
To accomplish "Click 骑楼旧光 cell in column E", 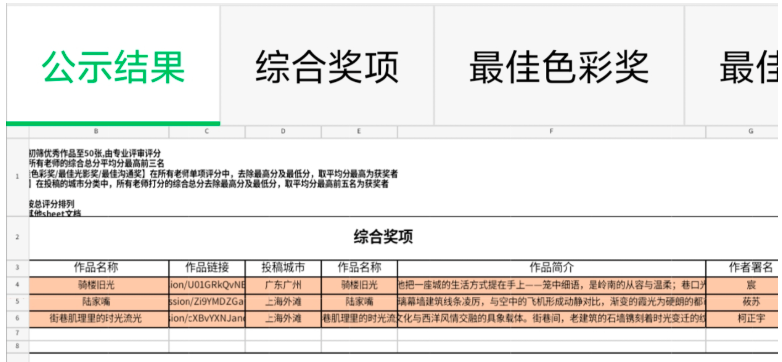I will tap(359, 285).
